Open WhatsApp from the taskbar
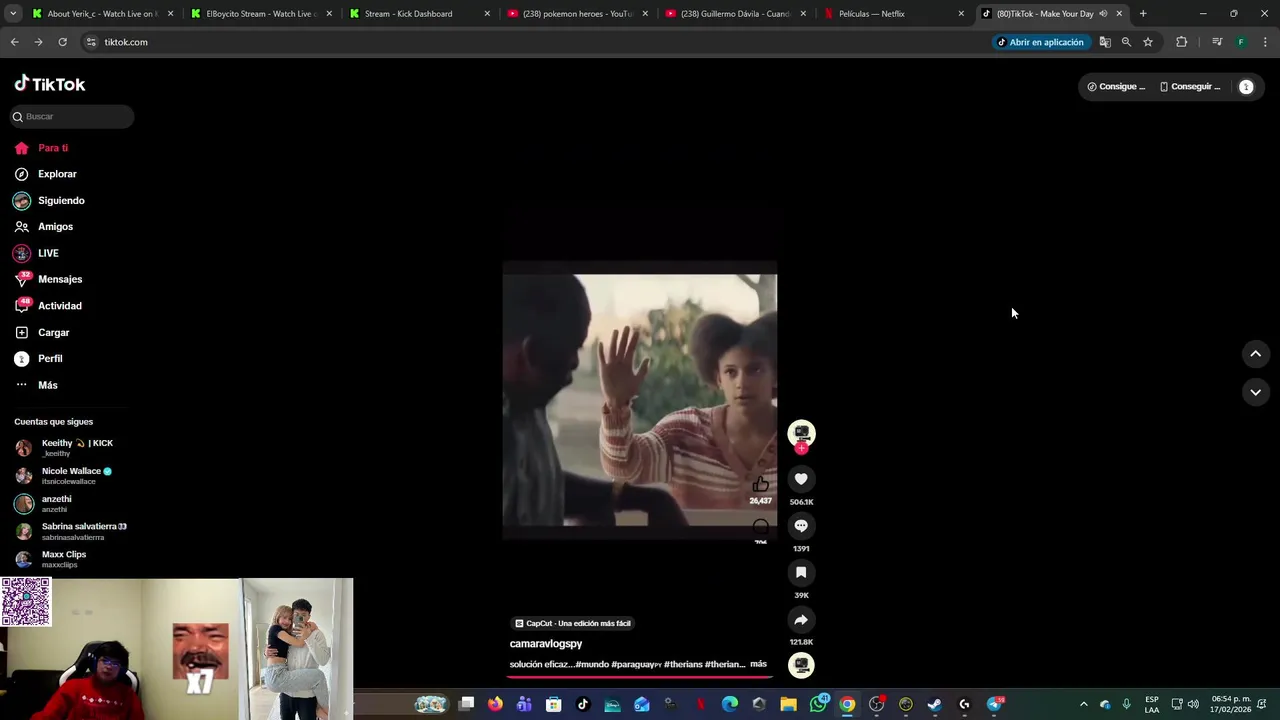Image resolution: width=1280 pixels, height=720 pixels. (x=818, y=705)
